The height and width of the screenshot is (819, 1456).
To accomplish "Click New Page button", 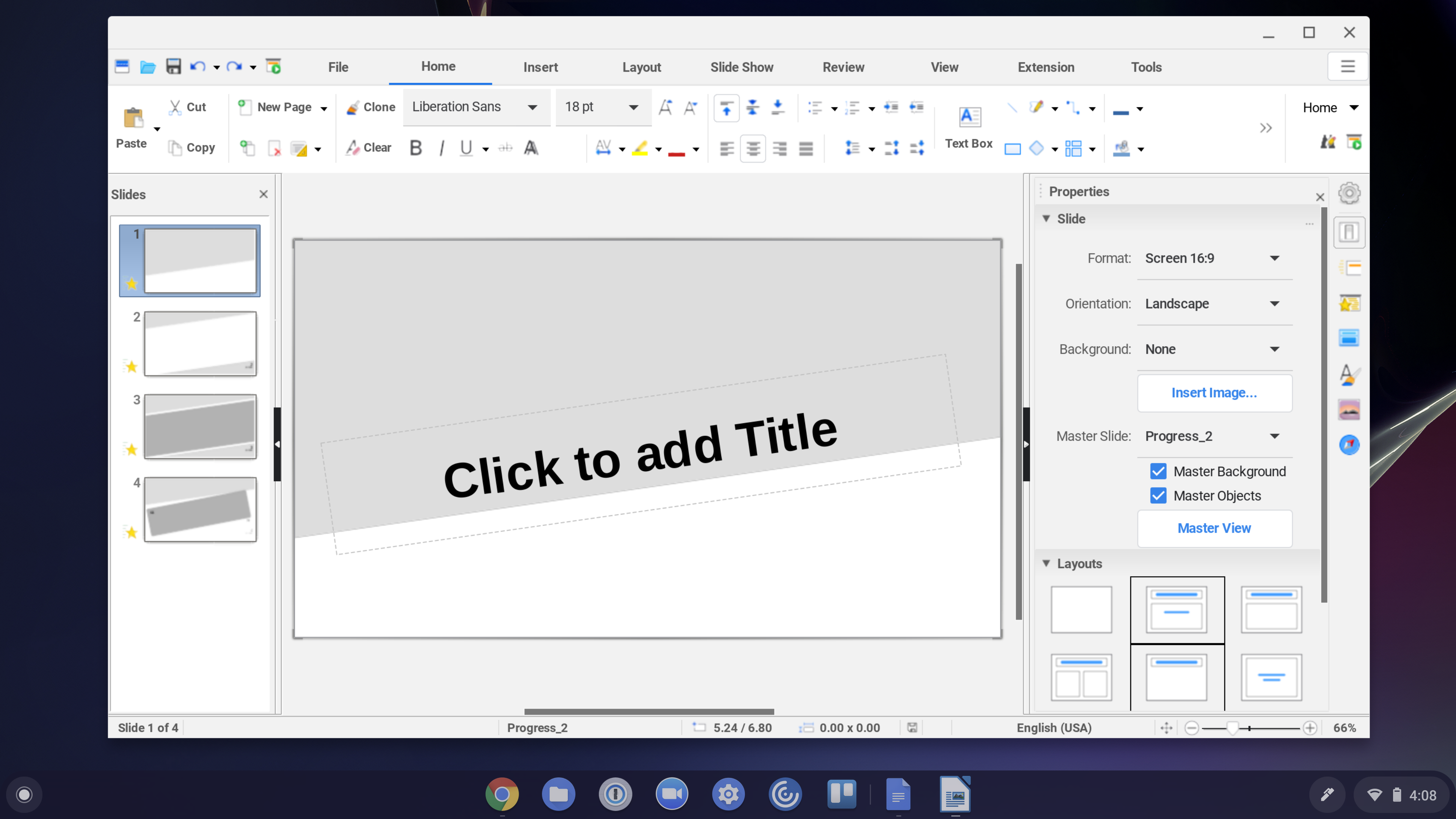I will coord(275,107).
